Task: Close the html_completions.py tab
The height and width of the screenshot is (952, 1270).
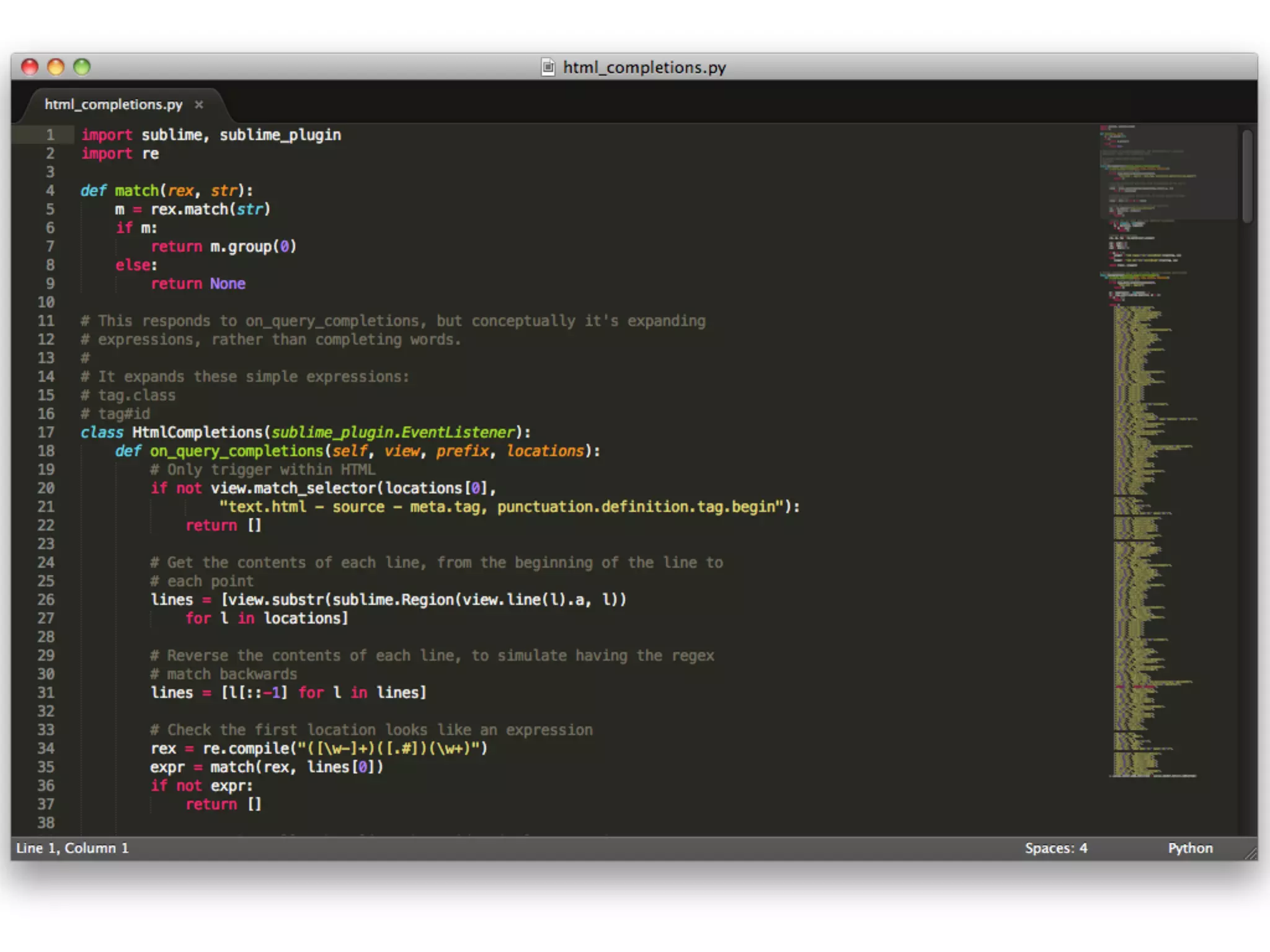Action: (198, 105)
